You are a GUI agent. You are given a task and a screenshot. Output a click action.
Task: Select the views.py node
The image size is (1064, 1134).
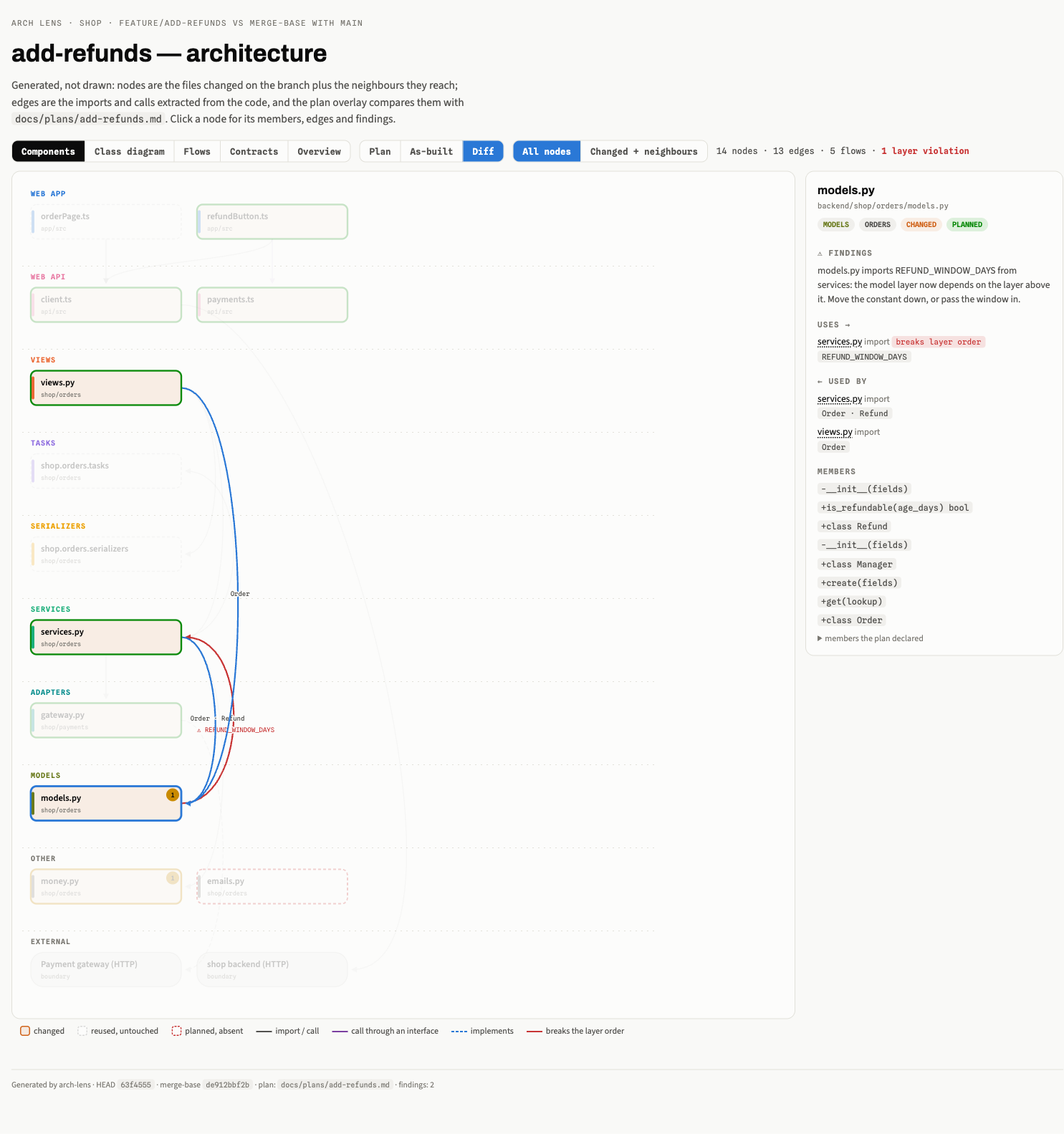pyautogui.click(x=106, y=388)
